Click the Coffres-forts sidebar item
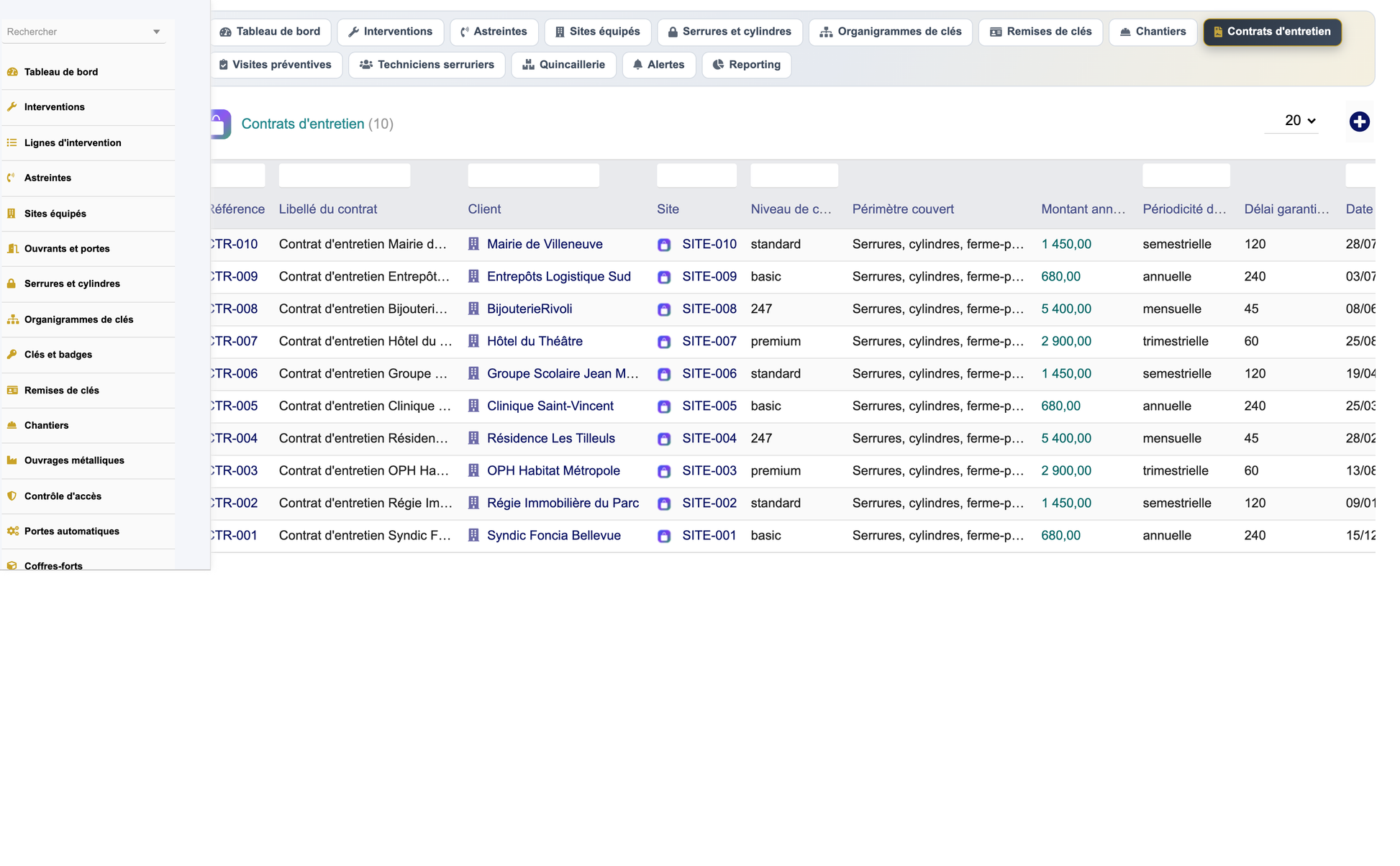This screenshot has width=1400, height=866. [x=88, y=565]
